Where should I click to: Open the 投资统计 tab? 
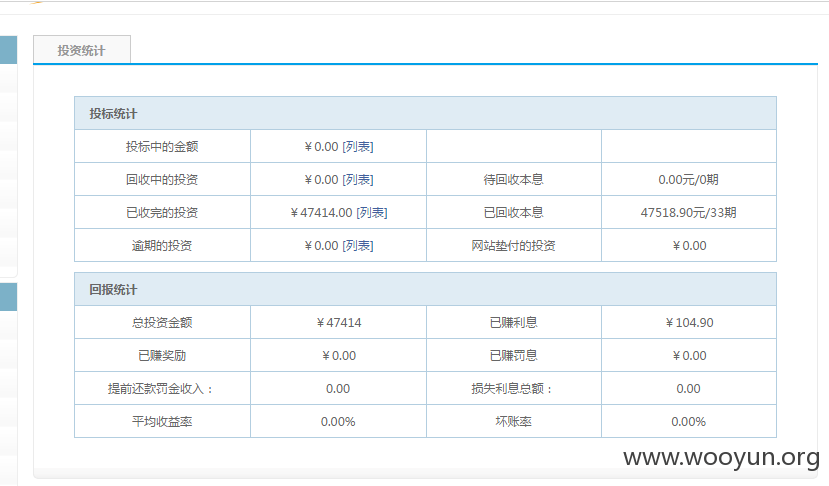[x=81, y=50]
